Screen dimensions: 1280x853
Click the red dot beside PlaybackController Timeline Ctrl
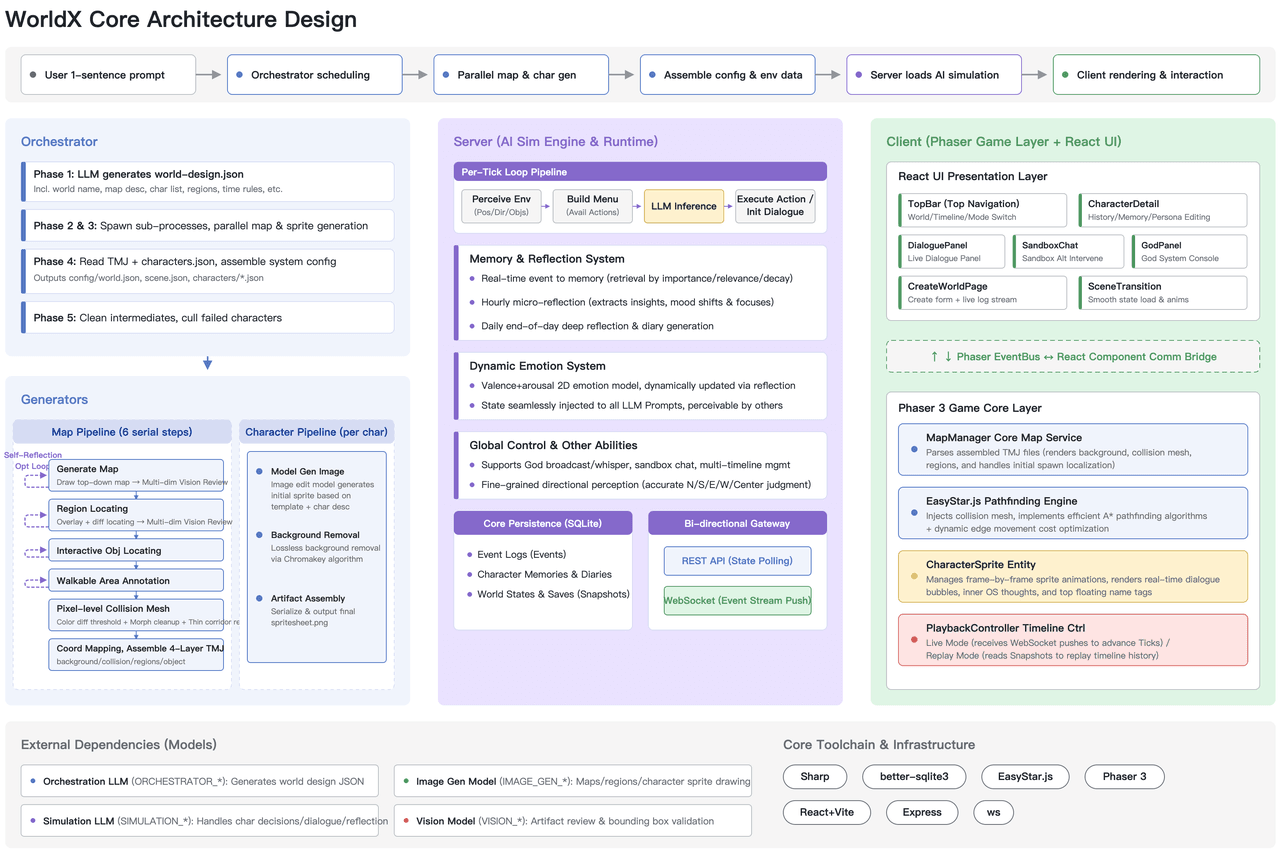coord(914,640)
